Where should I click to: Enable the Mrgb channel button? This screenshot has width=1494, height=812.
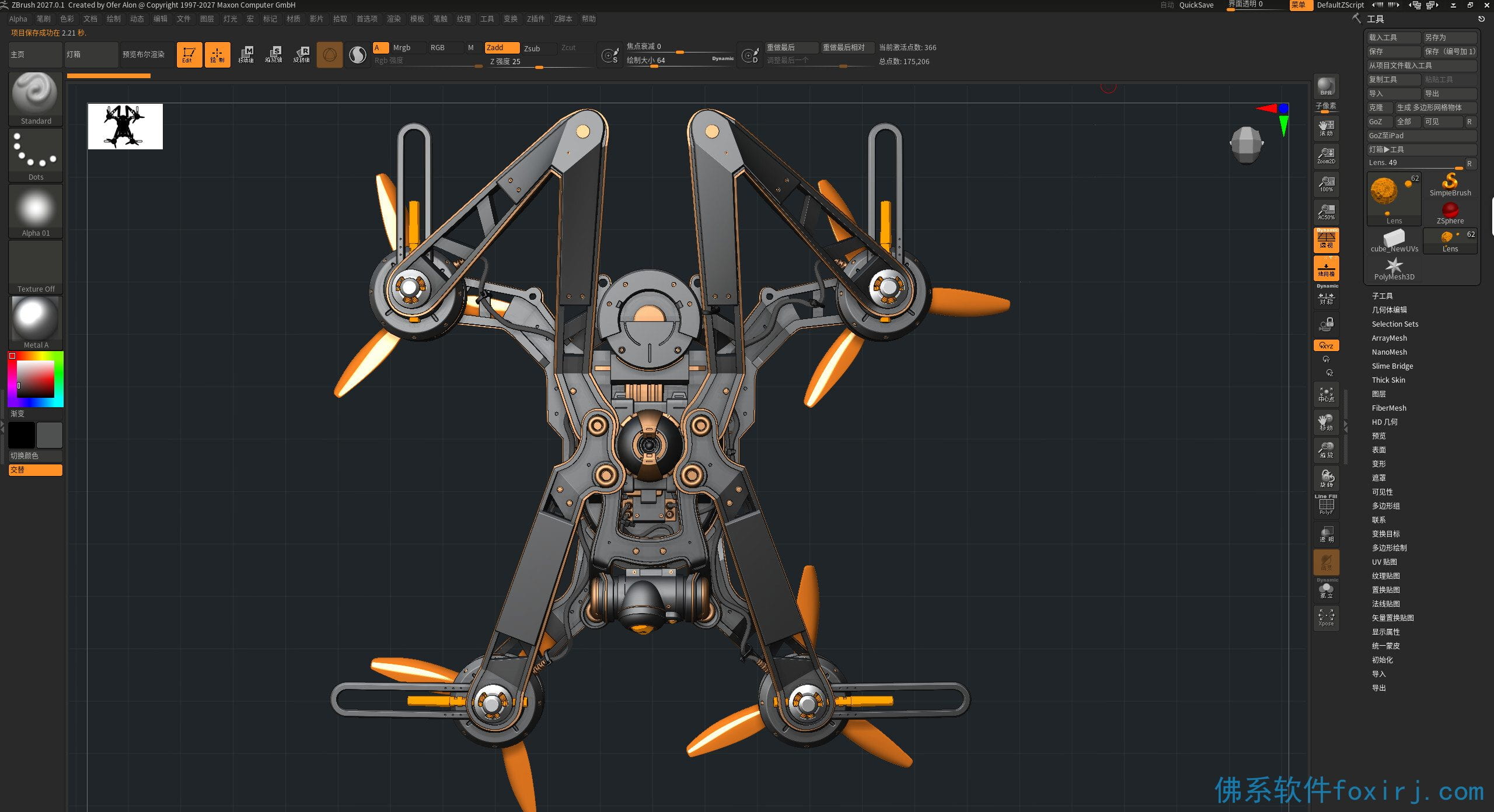coord(407,48)
